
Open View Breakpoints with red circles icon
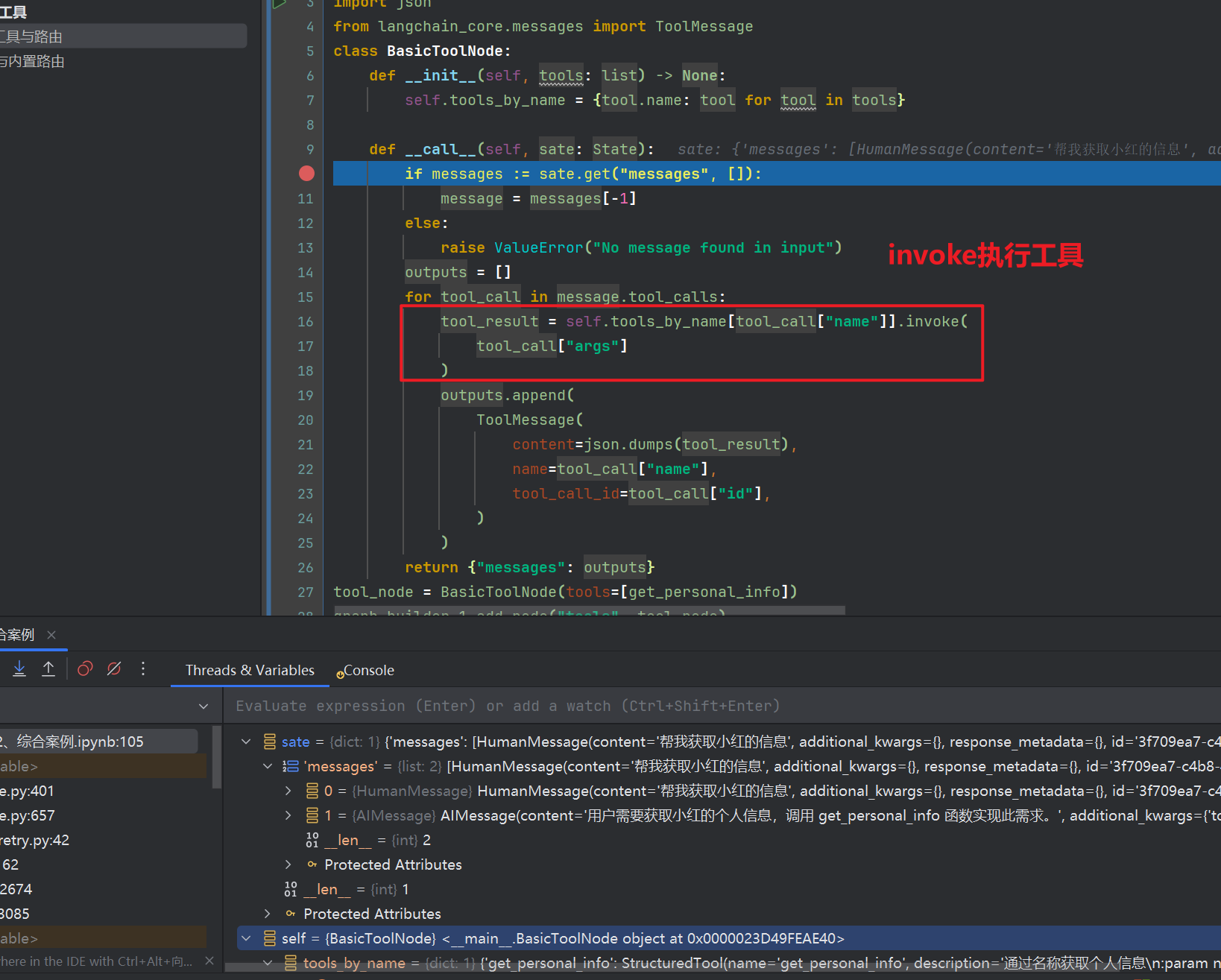click(85, 669)
